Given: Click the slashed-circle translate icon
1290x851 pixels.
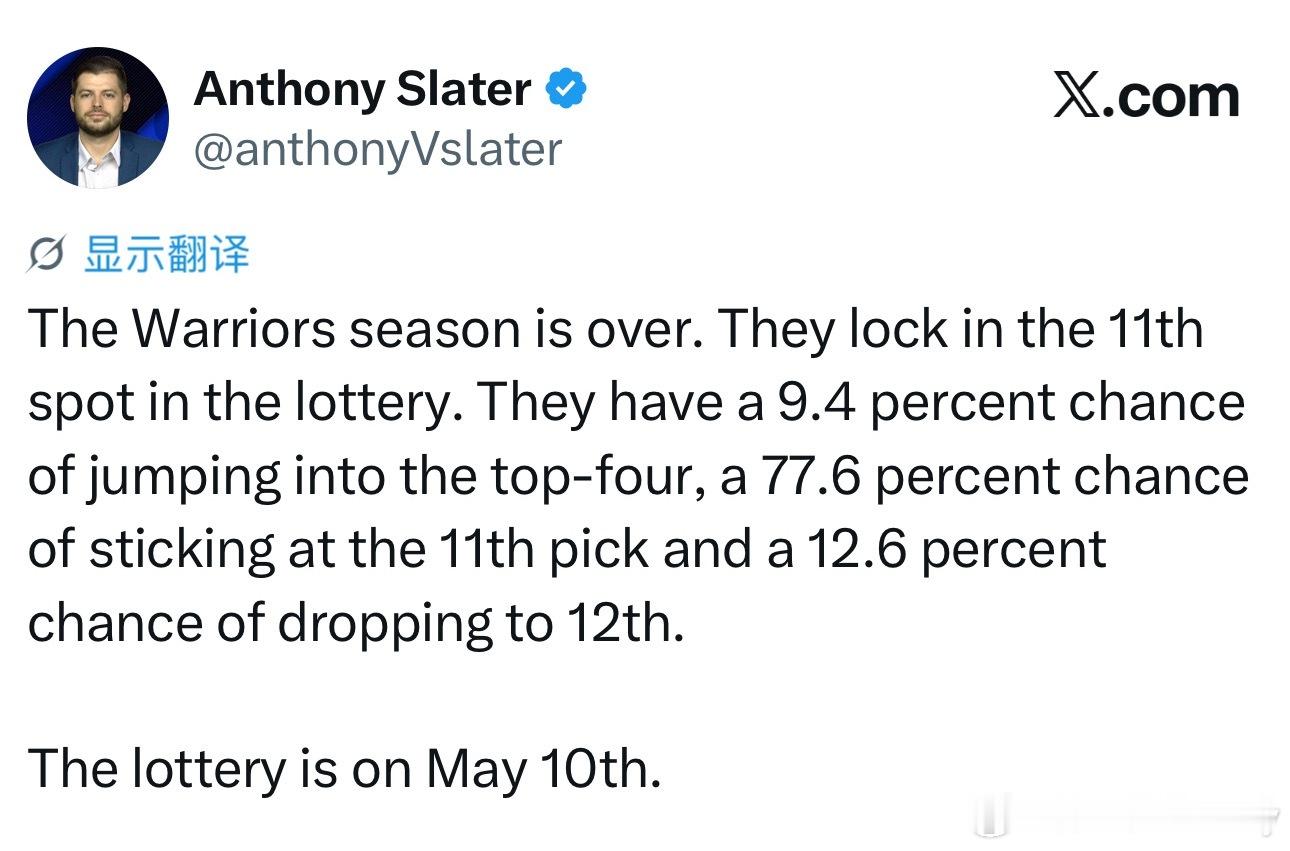Looking at the screenshot, I should coord(47,256).
